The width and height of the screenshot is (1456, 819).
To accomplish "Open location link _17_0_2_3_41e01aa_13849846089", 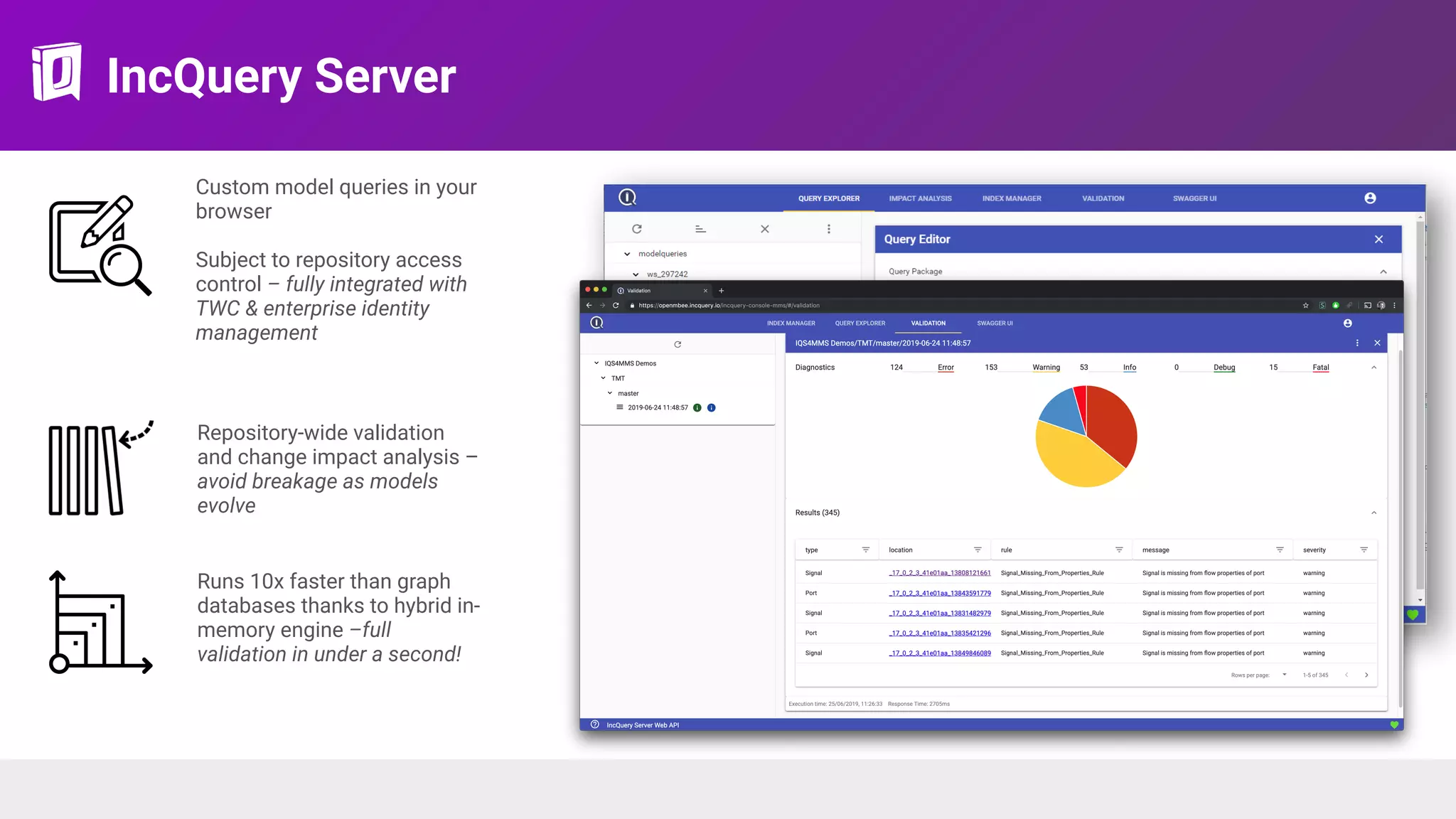I will pyautogui.click(x=940, y=653).
